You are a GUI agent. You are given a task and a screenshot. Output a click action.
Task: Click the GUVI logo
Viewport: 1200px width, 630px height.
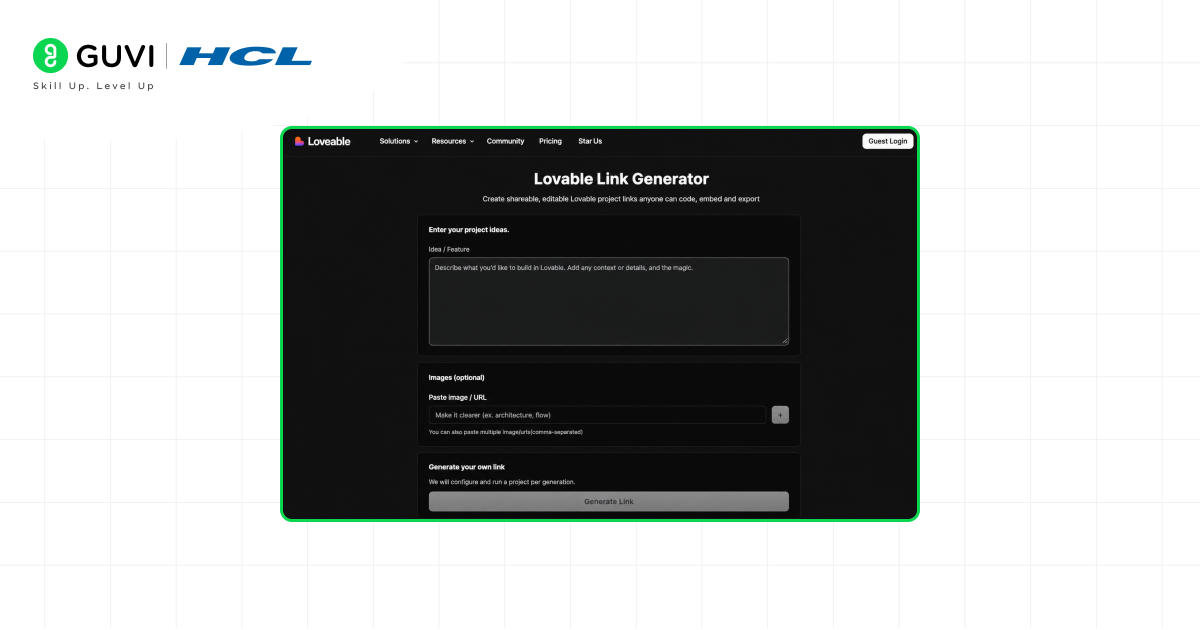click(93, 56)
